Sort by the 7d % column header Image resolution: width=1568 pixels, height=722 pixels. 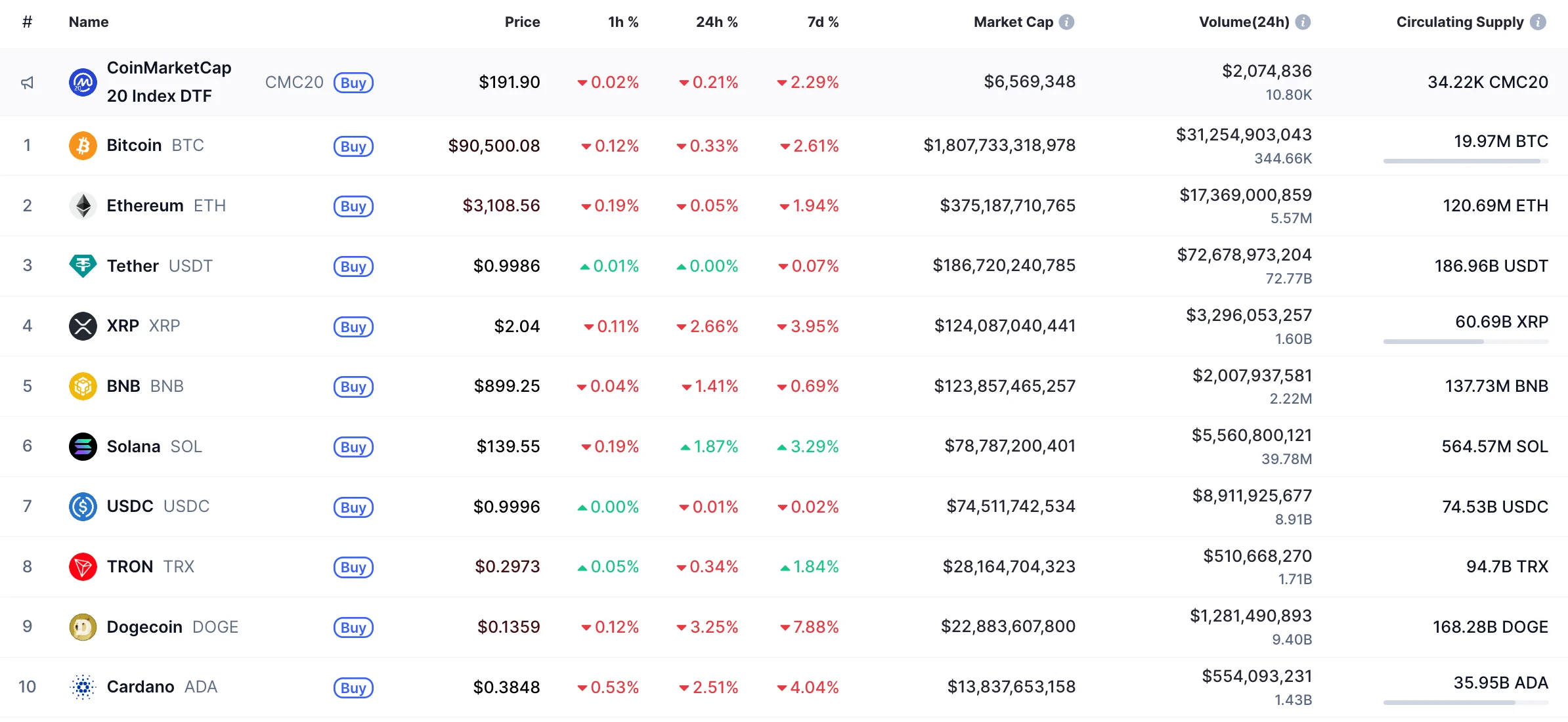[823, 22]
